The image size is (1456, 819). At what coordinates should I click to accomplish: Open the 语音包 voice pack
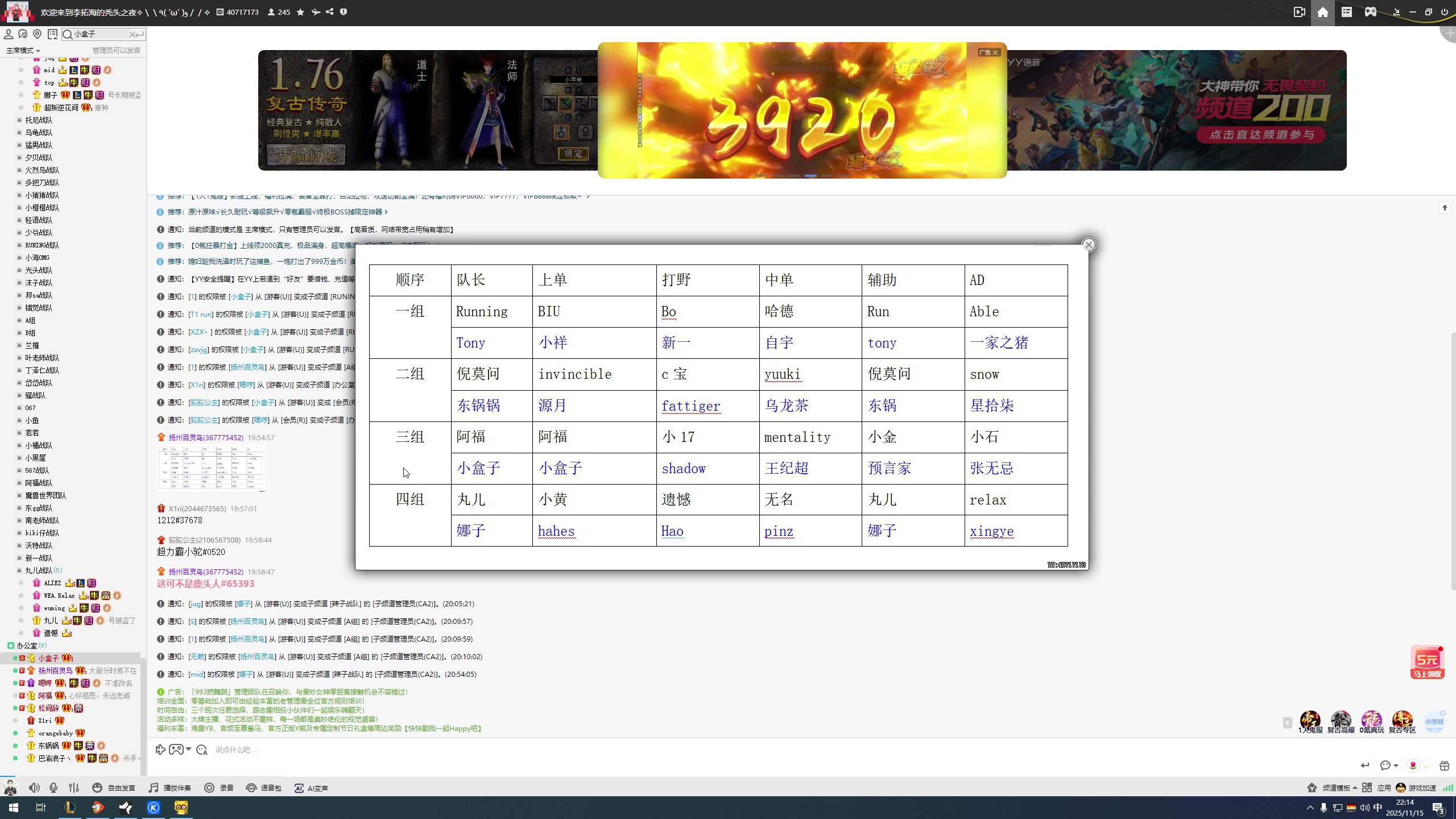pos(264,788)
